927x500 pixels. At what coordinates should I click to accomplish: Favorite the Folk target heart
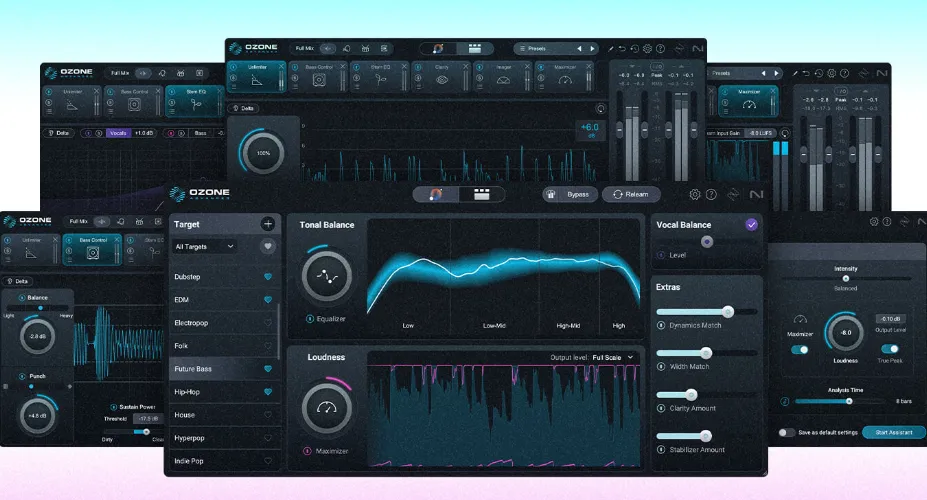click(268, 346)
